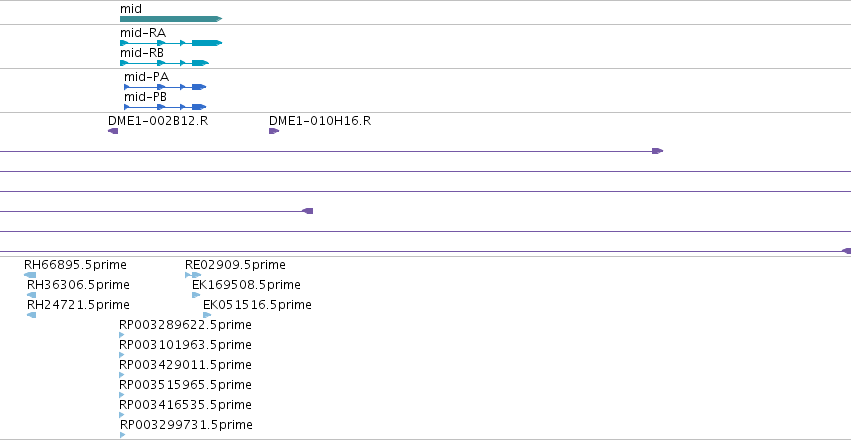
Task: Click the RH36306.5prime label
Action: pos(78,285)
